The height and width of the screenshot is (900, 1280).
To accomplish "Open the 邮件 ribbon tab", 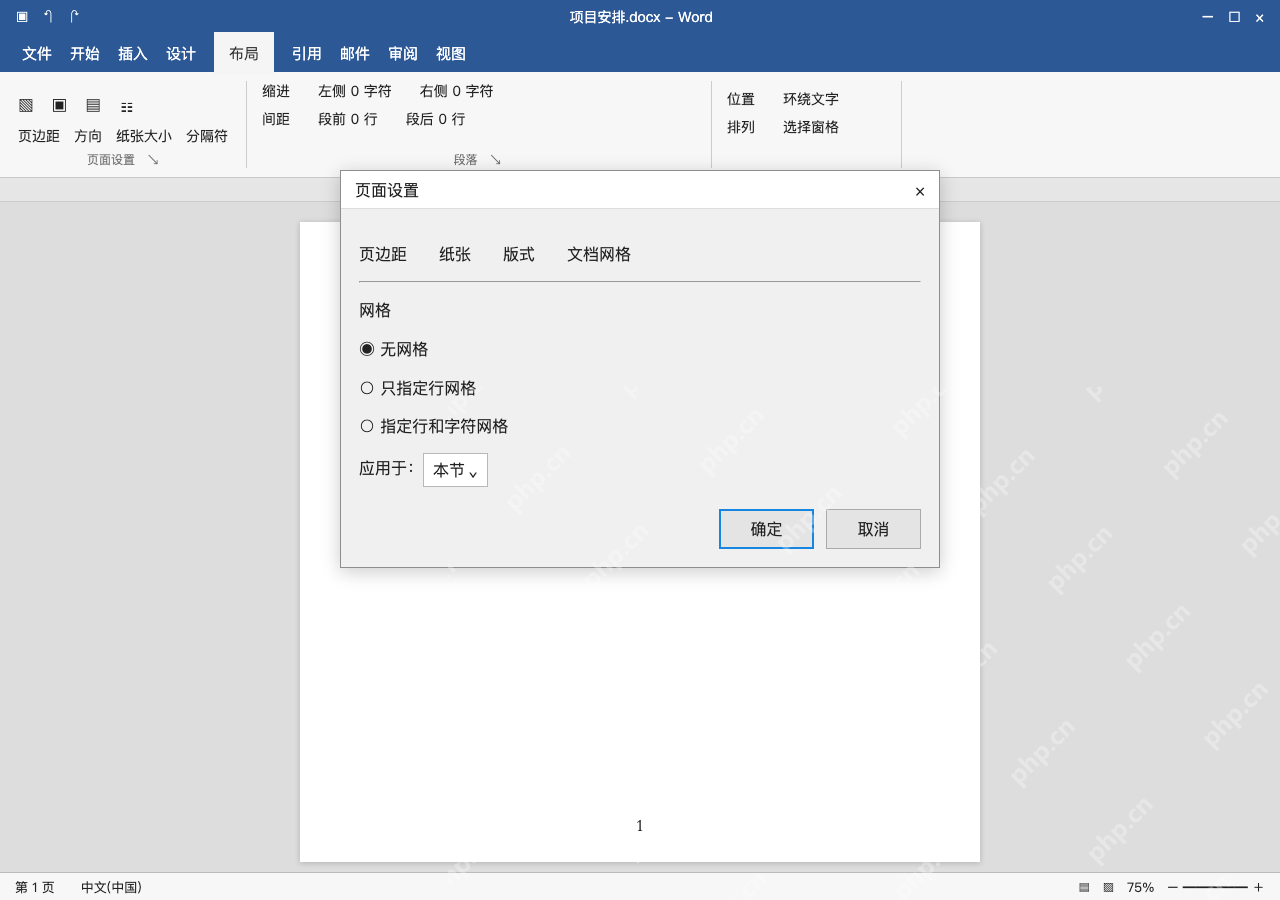I will point(355,54).
